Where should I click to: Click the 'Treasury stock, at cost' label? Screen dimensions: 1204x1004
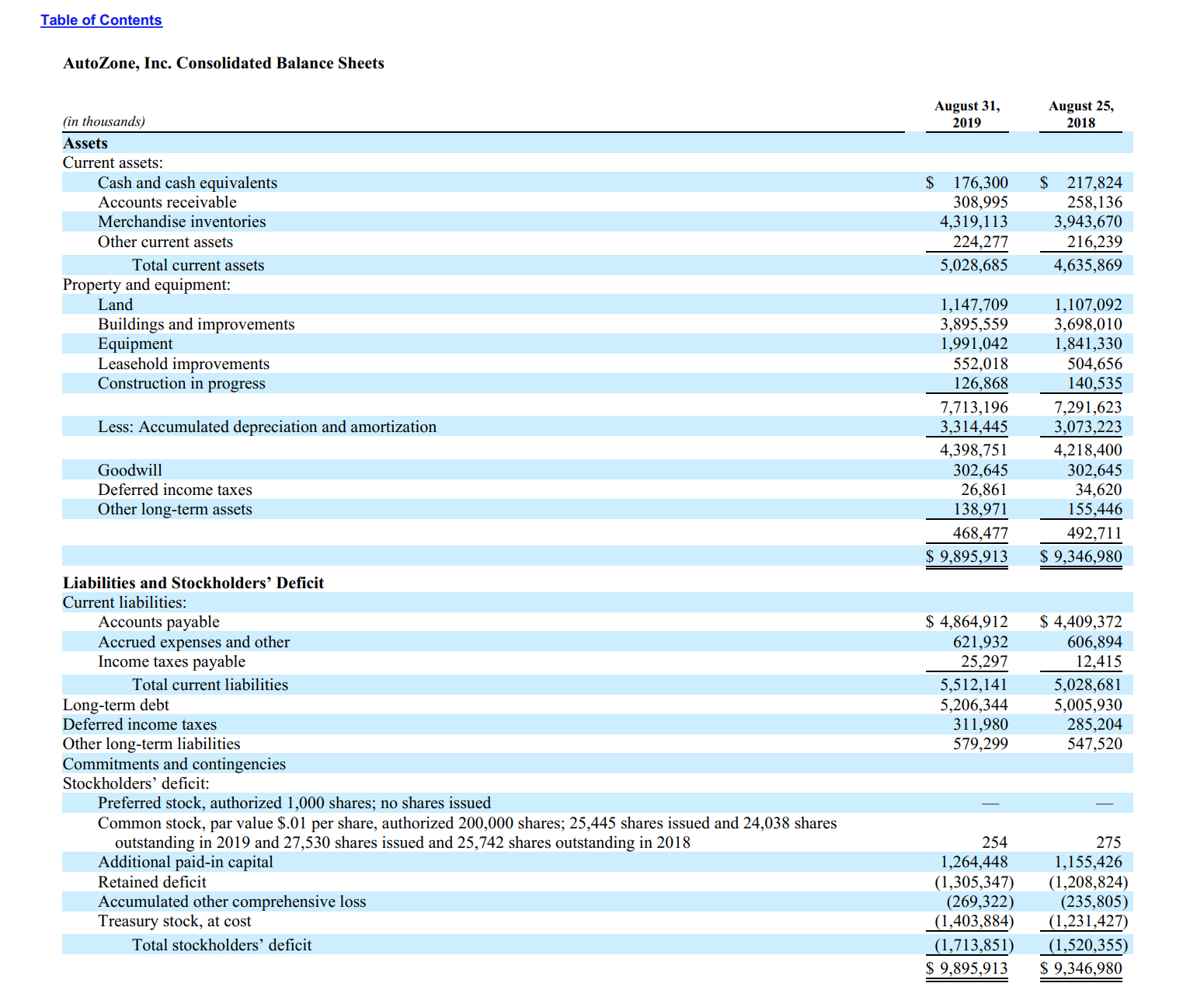[175, 921]
